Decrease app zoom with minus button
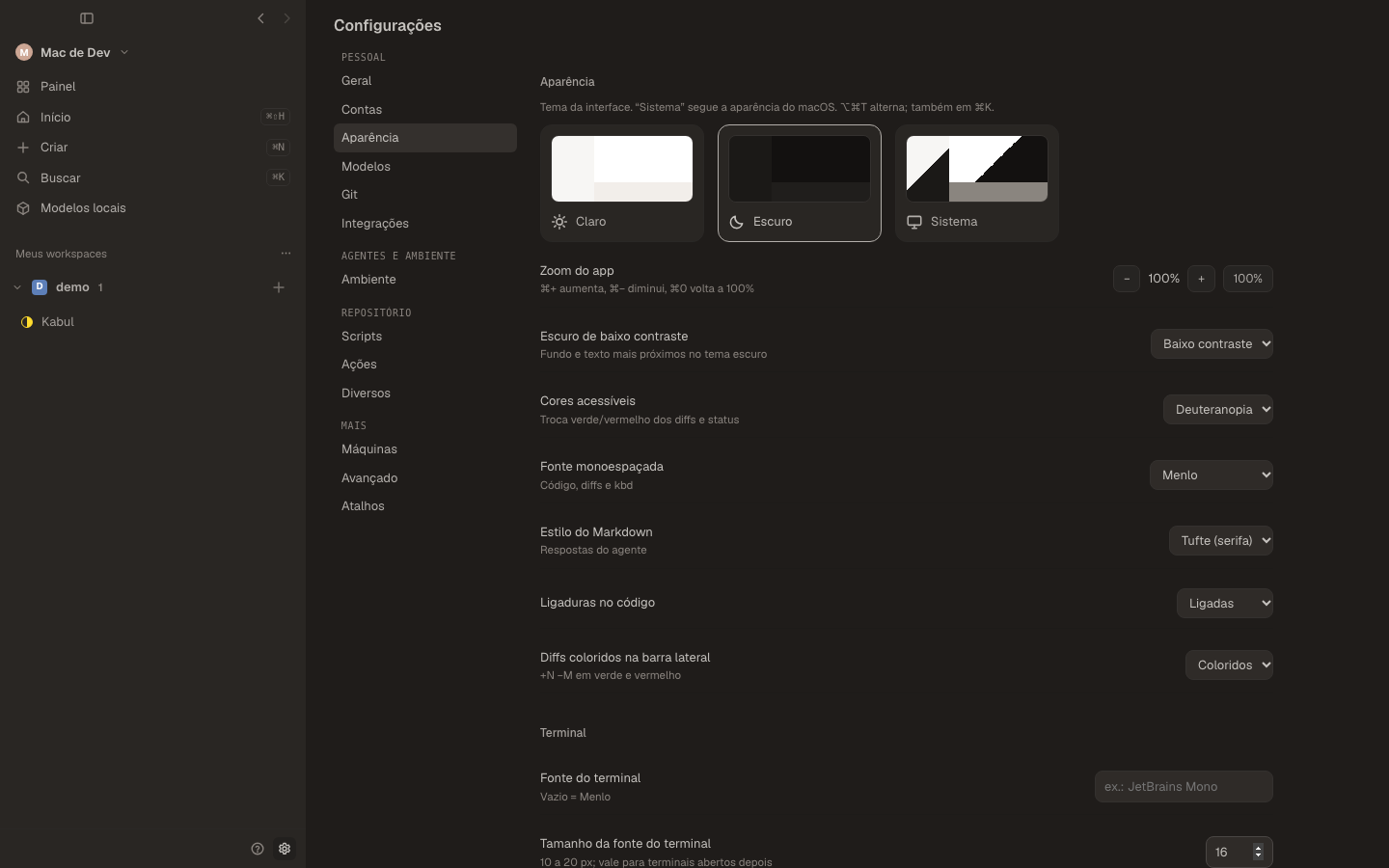Image resolution: width=1389 pixels, height=868 pixels. pyautogui.click(x=1127, y=279)
